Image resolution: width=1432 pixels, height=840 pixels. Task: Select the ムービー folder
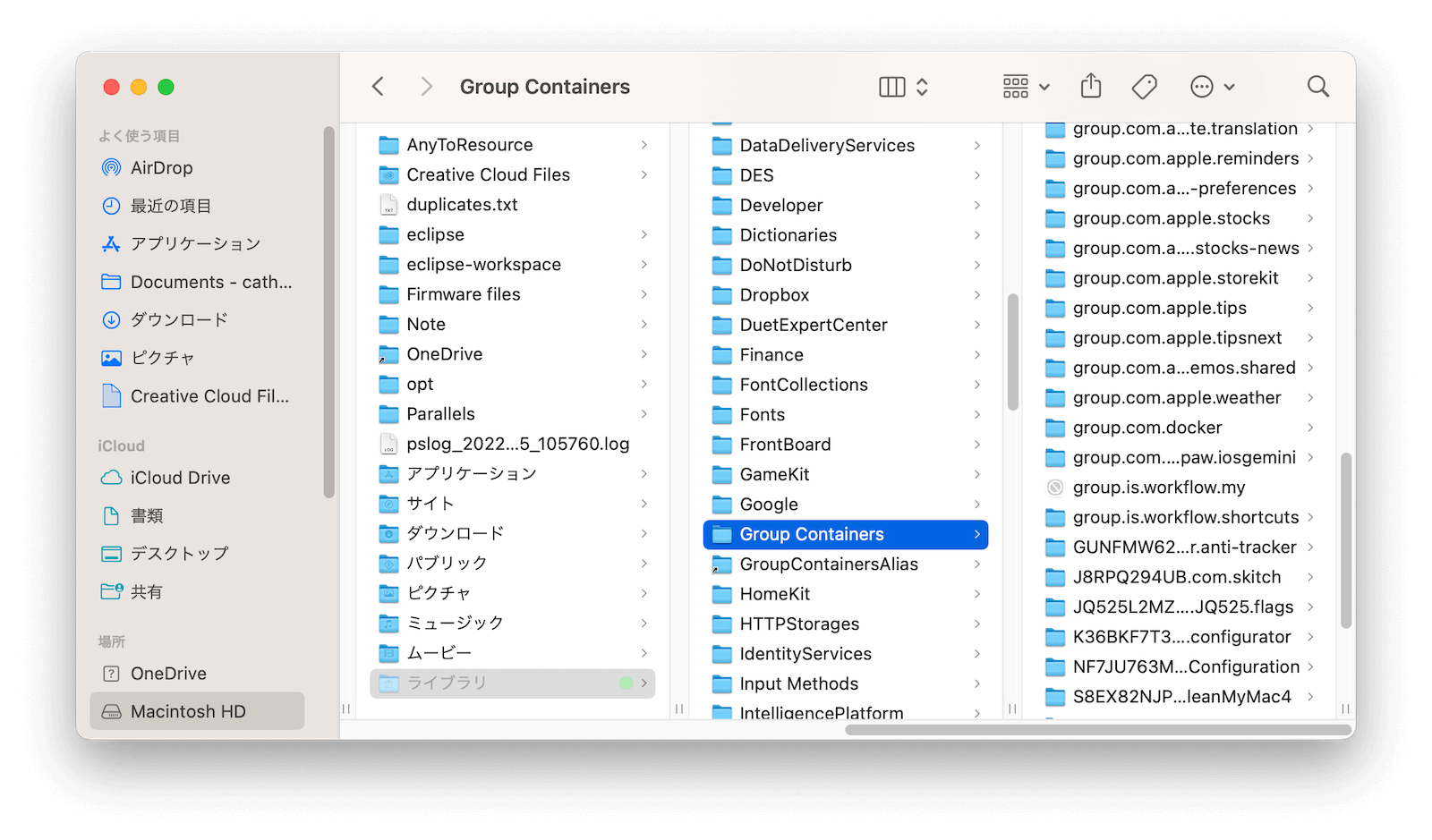coord(512,653)
